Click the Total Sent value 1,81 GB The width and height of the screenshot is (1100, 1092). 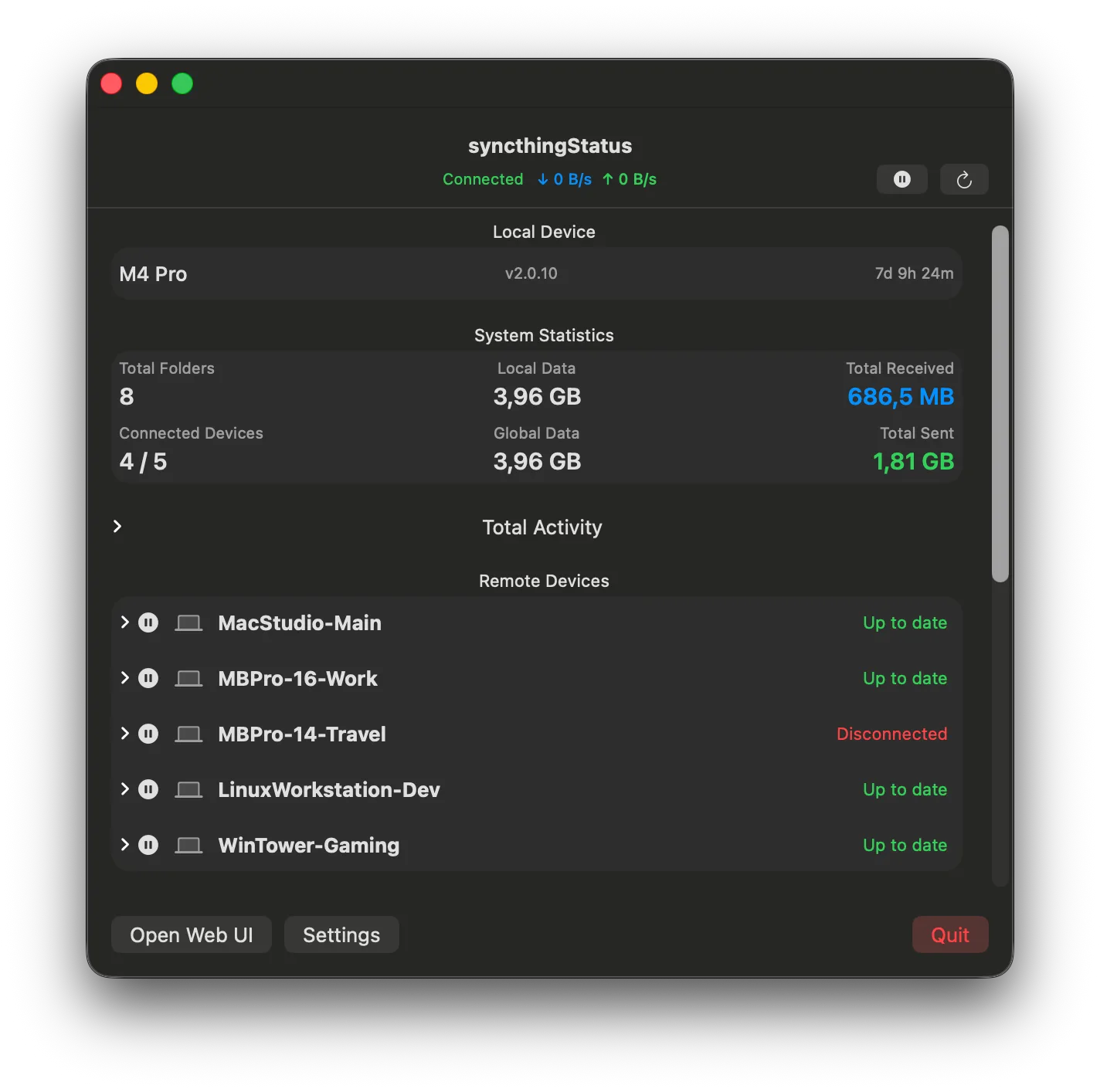coord(914,461)
